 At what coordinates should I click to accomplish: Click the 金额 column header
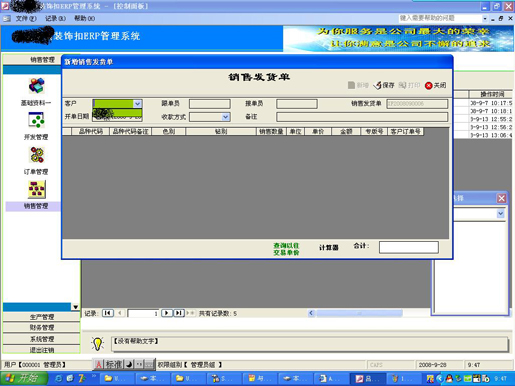point(346,132)
